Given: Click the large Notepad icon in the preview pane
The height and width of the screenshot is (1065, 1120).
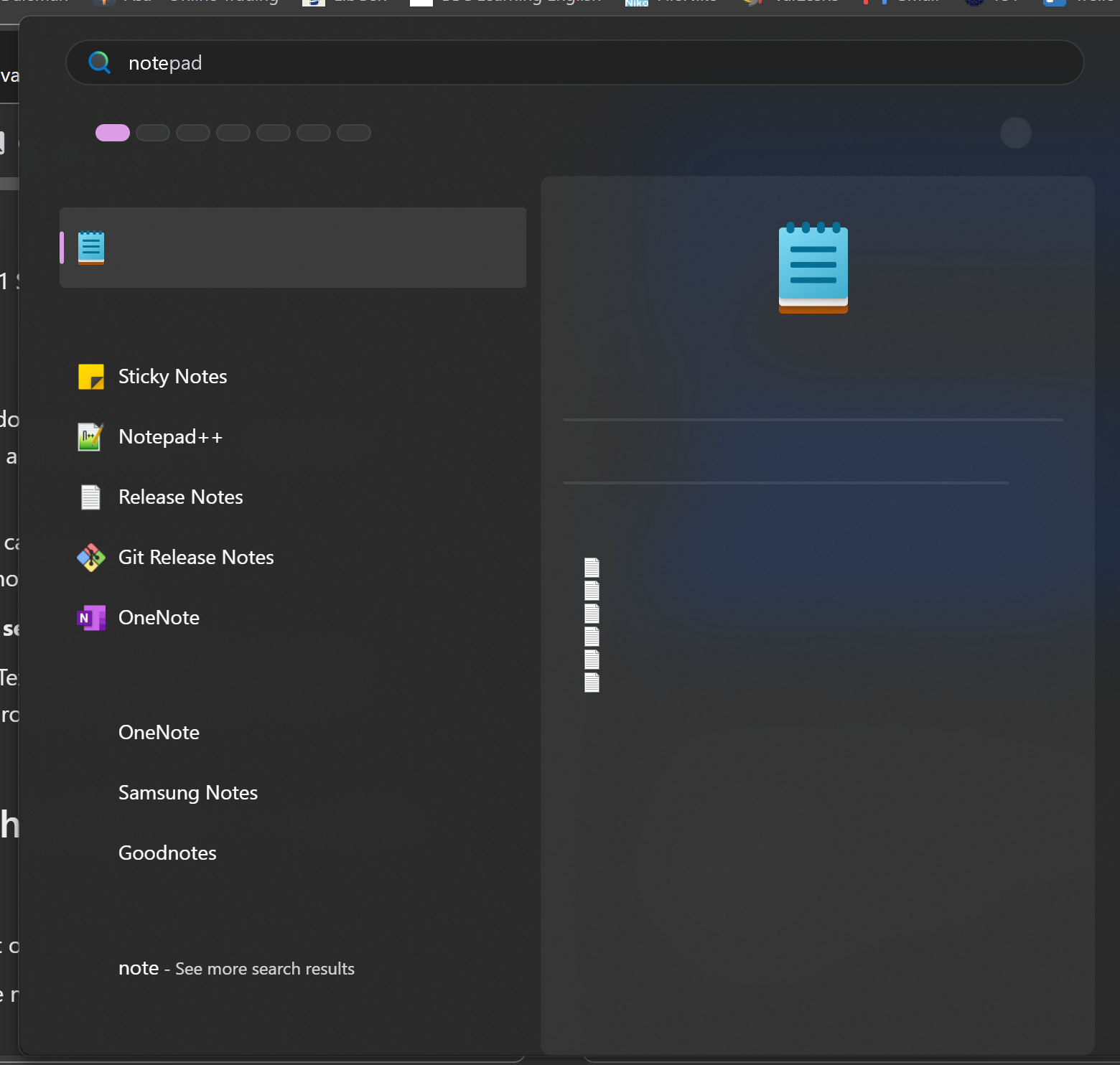Looking at the screenshot, I should [813, 268].
